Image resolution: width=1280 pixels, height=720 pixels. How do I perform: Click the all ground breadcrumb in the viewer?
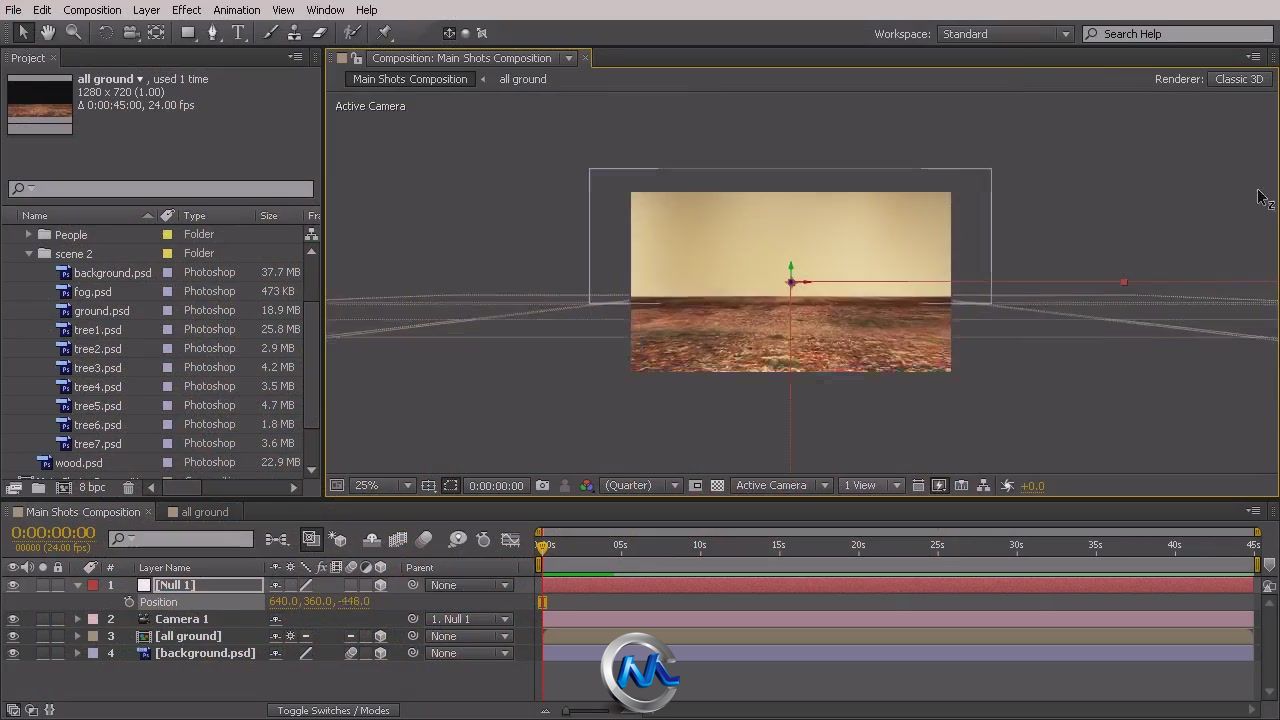pyautogui.click(x=523, y=79)
